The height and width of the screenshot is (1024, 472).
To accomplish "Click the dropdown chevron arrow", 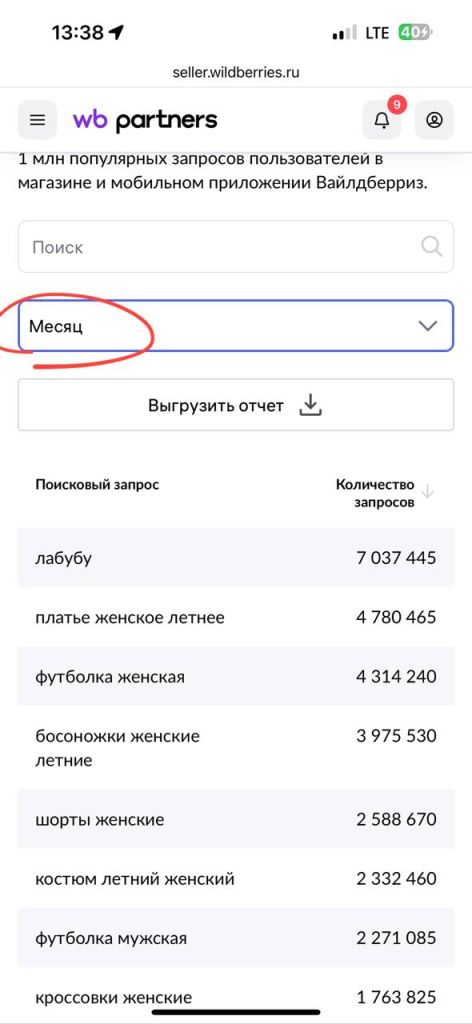I will (428, 326).
